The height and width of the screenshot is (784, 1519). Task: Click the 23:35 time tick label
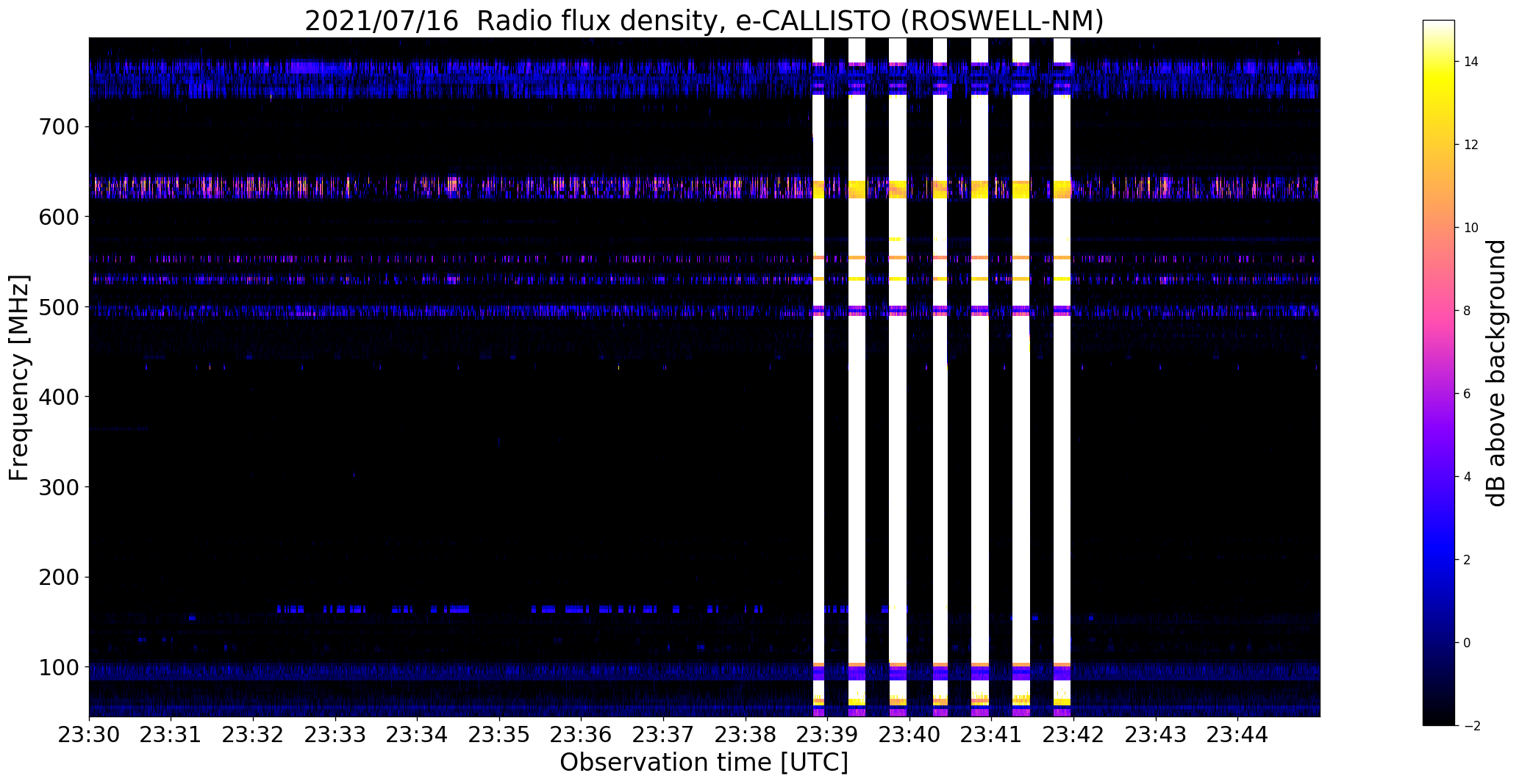click(499, 735)
